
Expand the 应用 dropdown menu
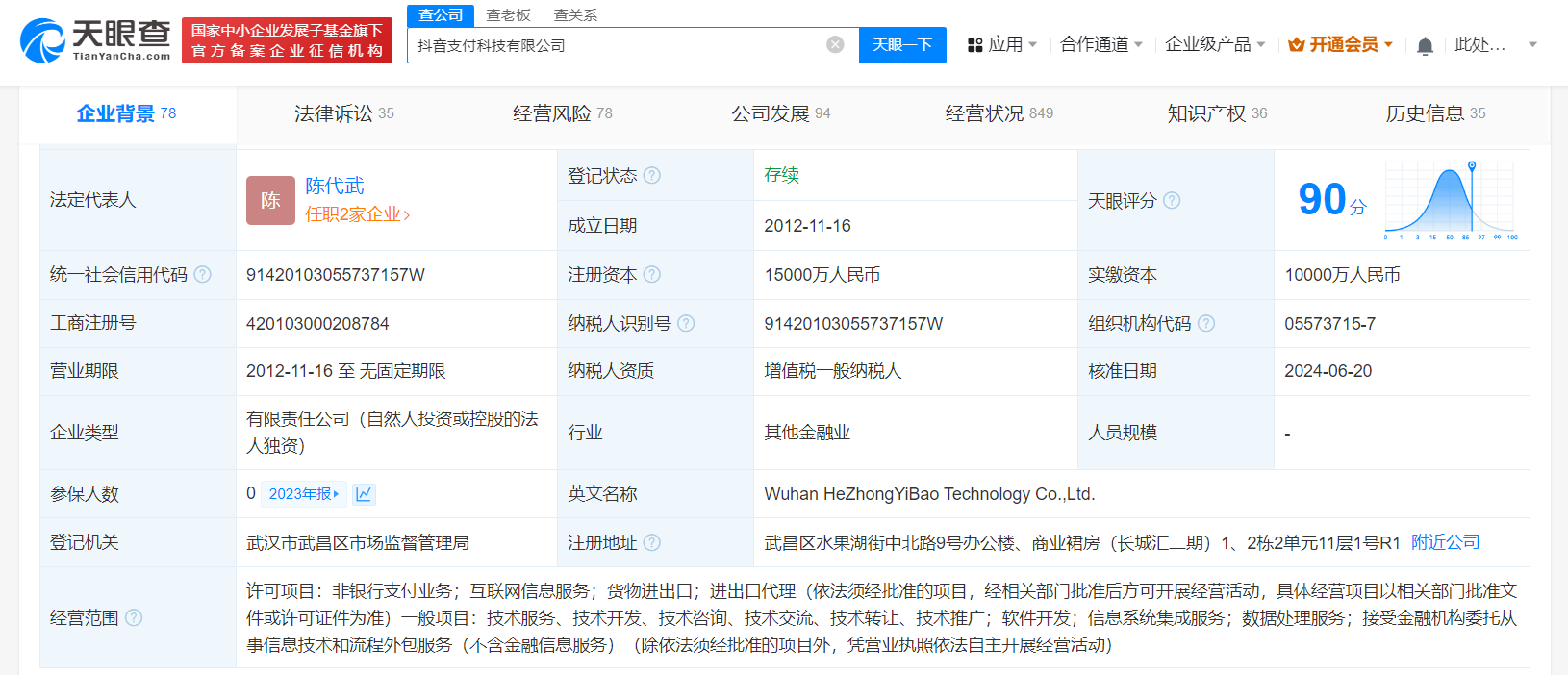tap(1003, 45)
